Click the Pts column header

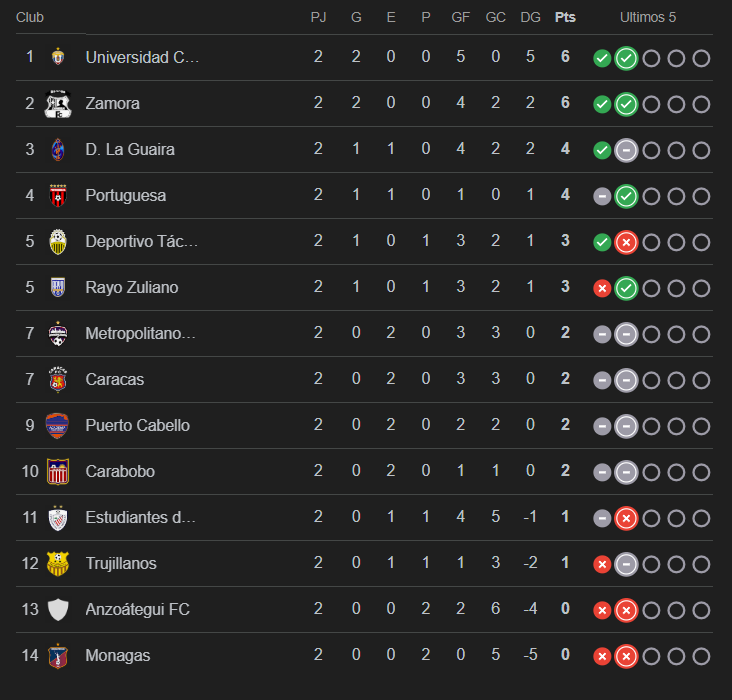click(x=565, y=17)
